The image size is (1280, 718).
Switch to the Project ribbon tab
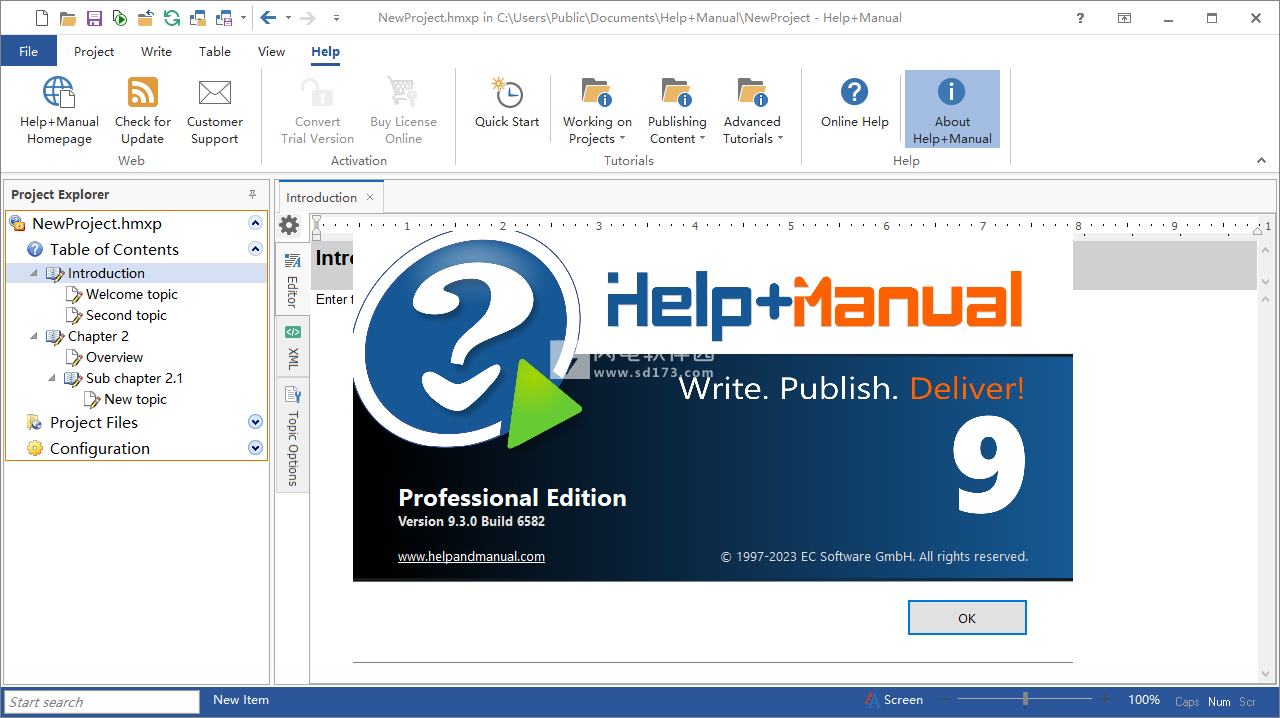tap(94, 51)
